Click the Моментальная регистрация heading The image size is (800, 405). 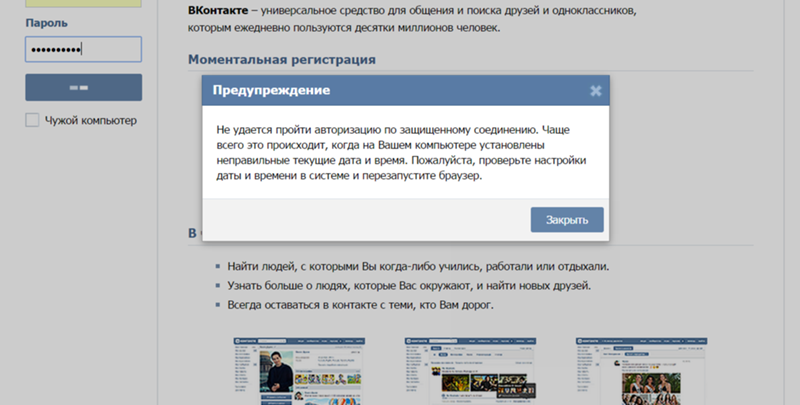click(x=282, y=60)
